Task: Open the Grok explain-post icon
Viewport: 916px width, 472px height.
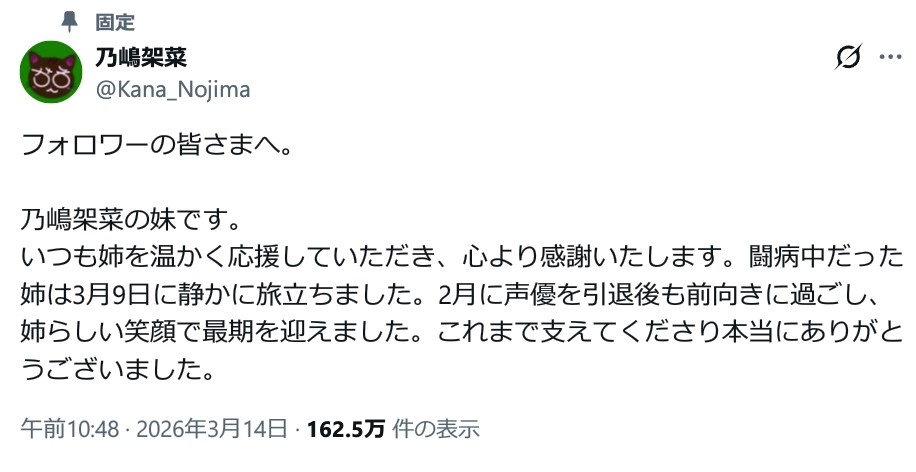Action: pos(848,58)
